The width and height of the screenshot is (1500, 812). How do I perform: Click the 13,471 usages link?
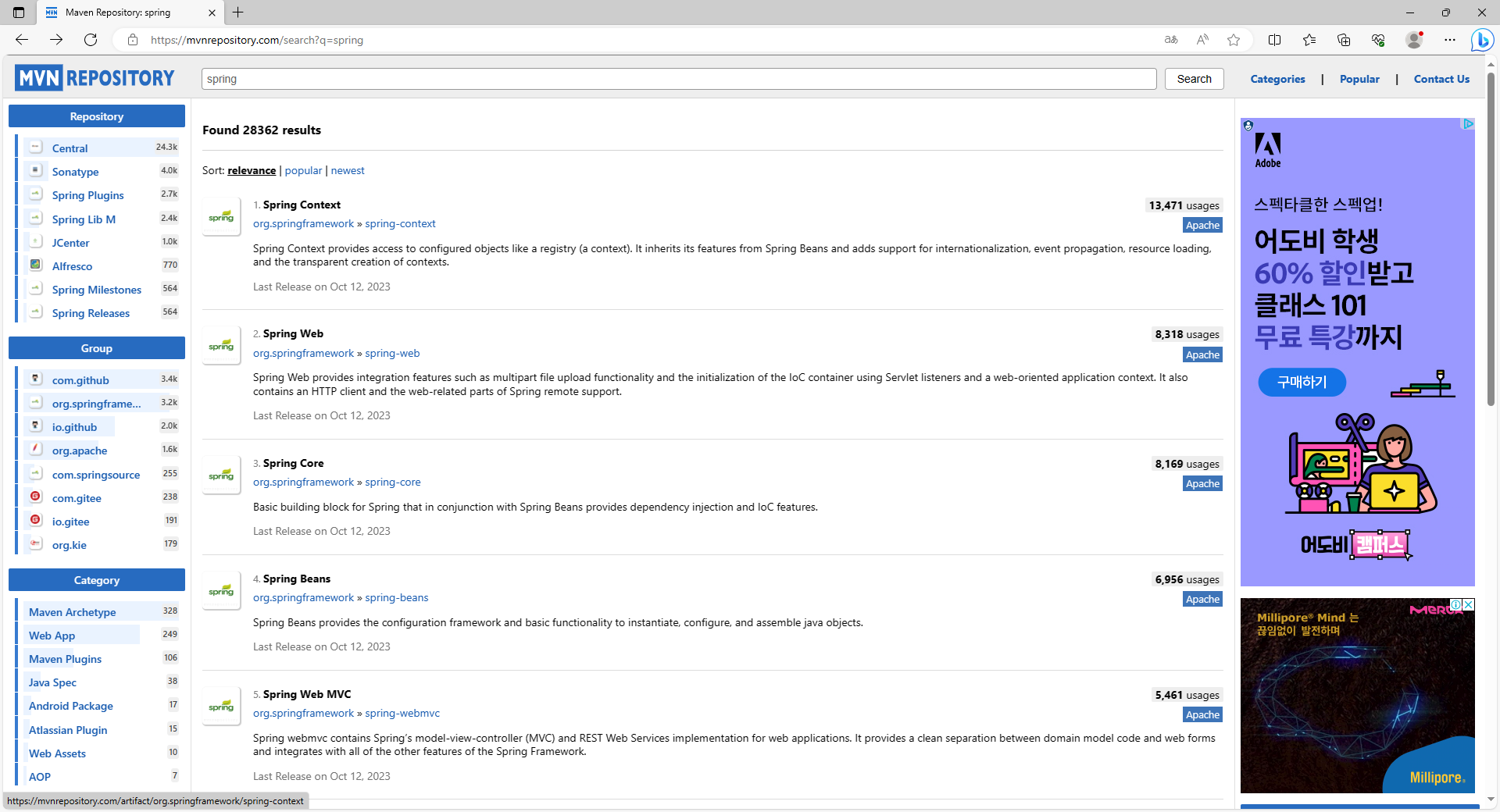click(1184, 205)
